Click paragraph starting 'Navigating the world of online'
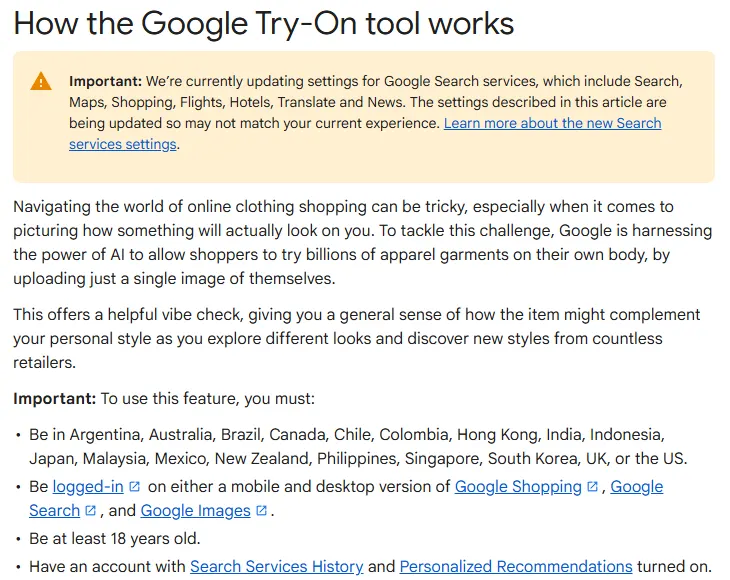This screenshot has height=580, width=730. point(363,243)
